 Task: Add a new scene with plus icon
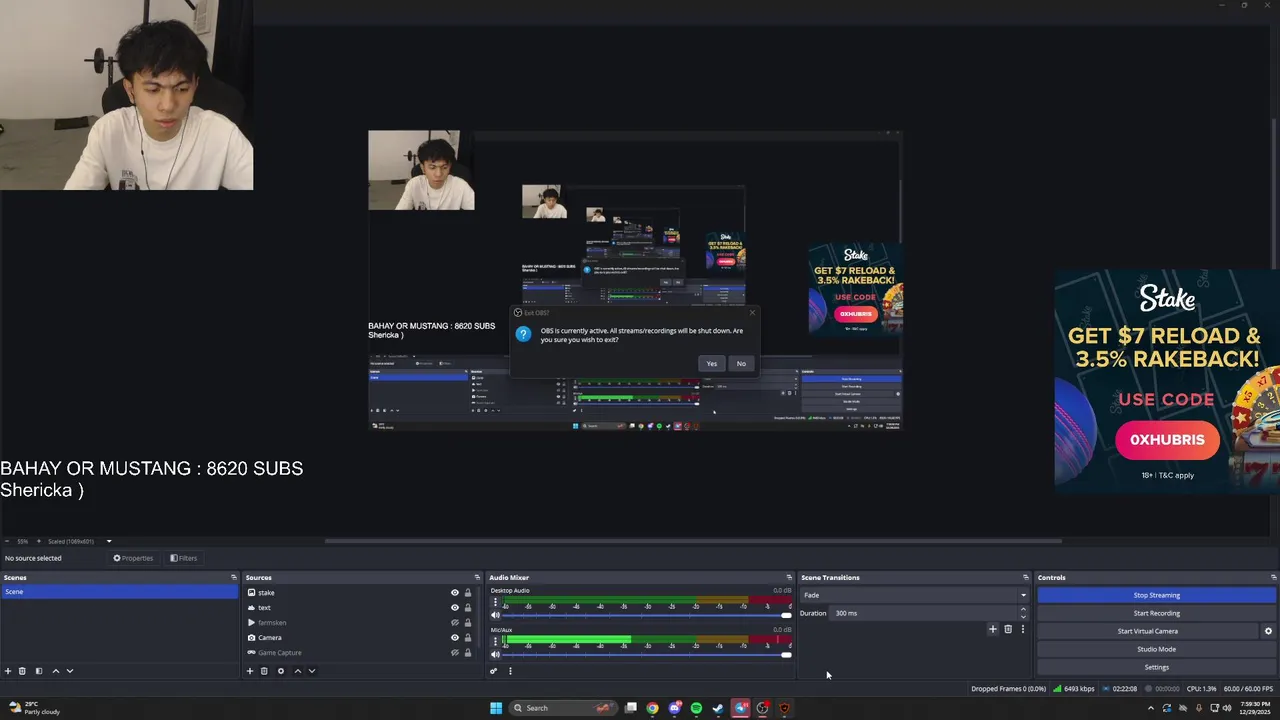point(8,671)
